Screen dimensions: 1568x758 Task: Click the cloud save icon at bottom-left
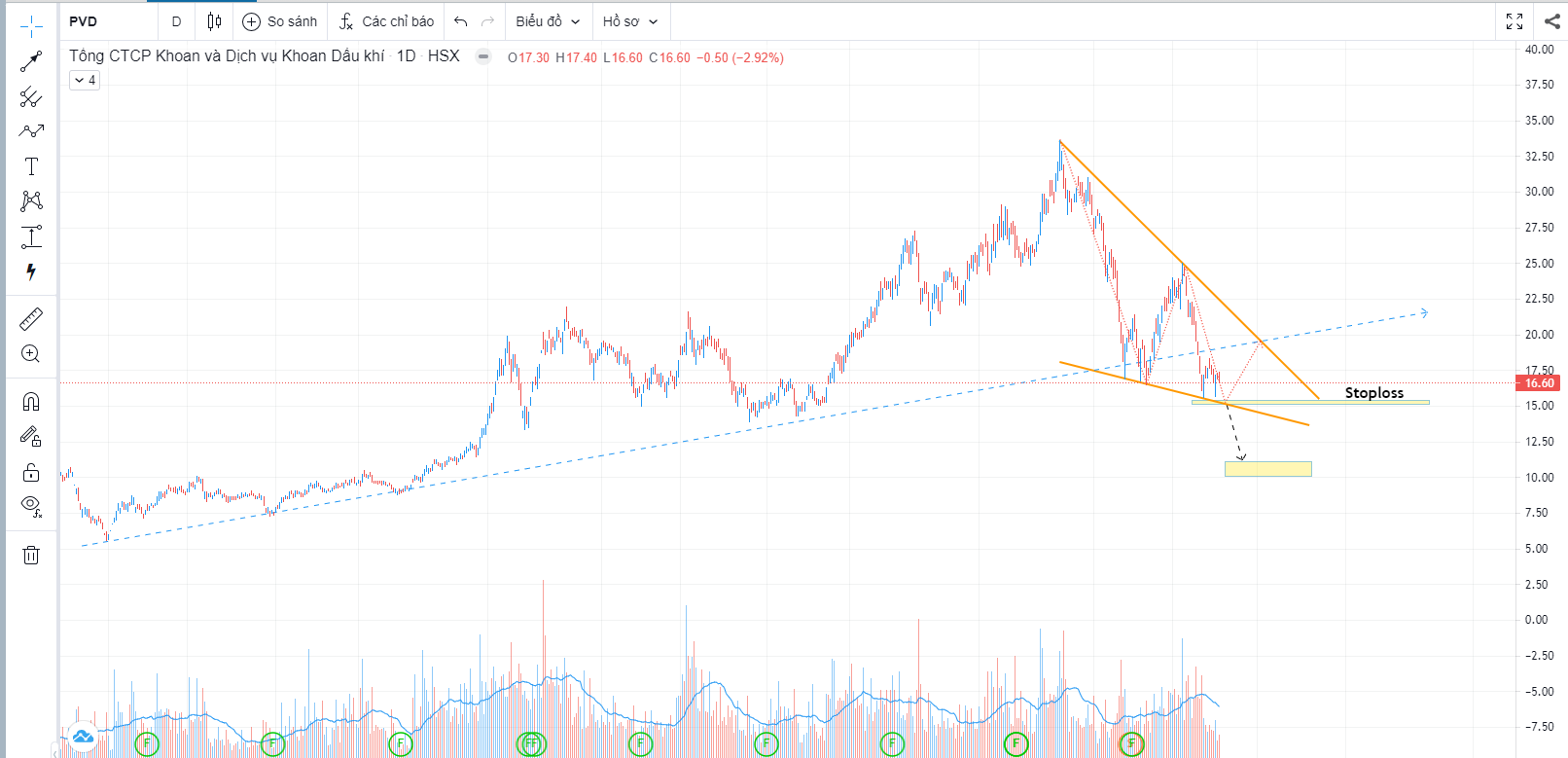[x=83, y=736]
